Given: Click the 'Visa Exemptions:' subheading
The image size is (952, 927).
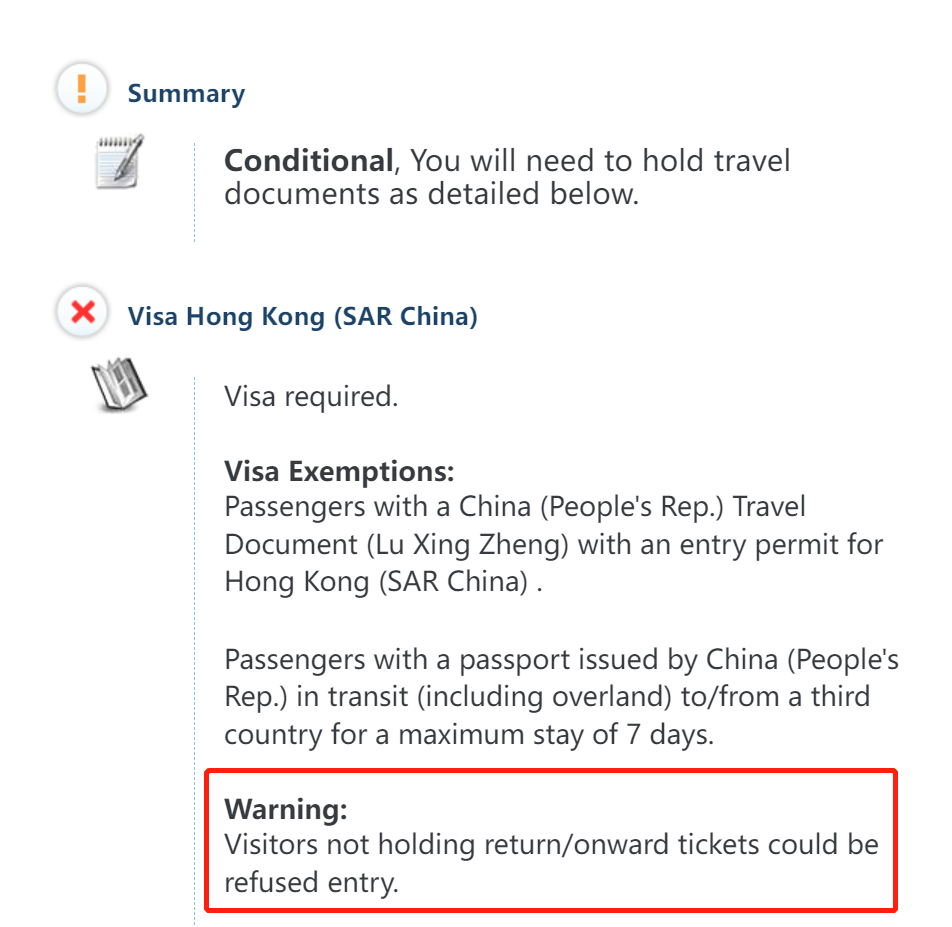Looking at the screenshot, I should point(339,470).
